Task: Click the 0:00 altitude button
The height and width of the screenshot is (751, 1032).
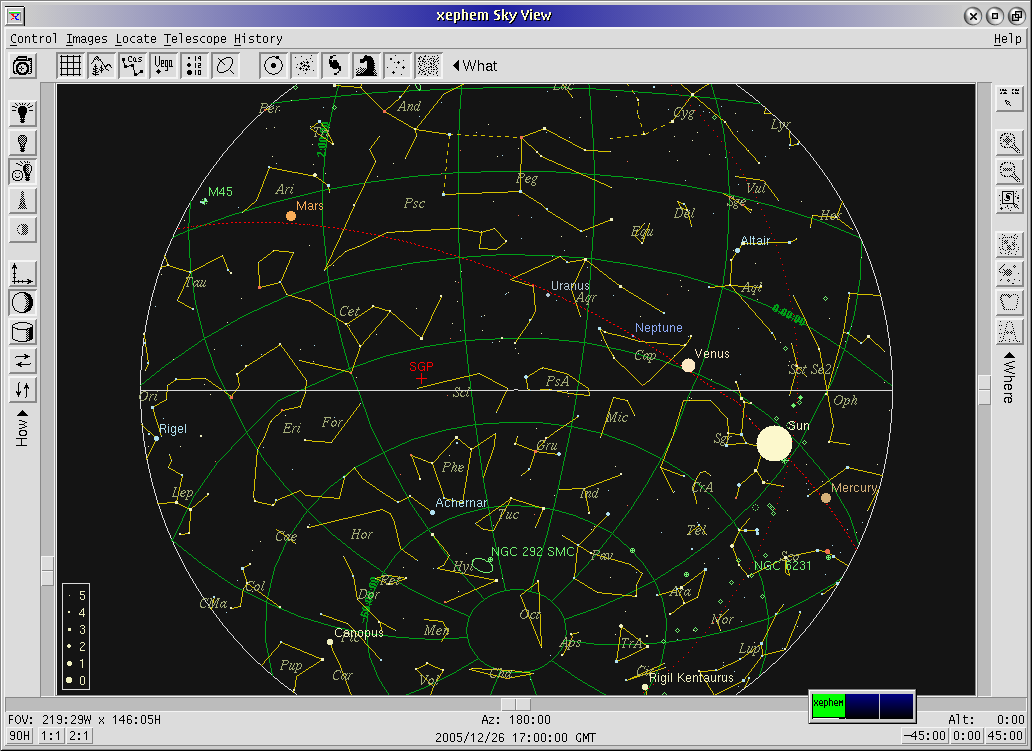Action: point(965,736)
